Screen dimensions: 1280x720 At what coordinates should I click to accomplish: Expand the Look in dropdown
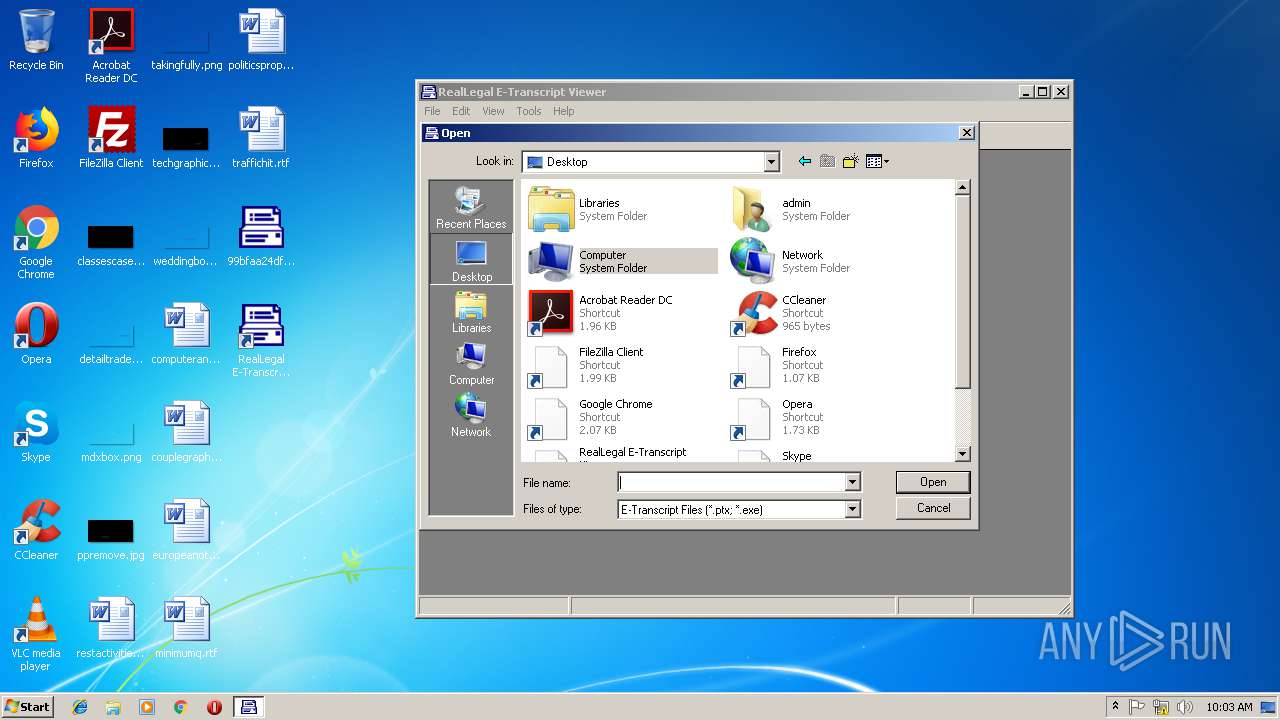(771, 162)
